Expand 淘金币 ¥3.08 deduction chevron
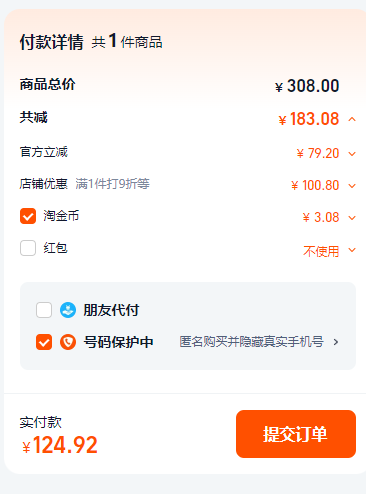This screenshot has height=494, width=366. (x=352, y=218)
